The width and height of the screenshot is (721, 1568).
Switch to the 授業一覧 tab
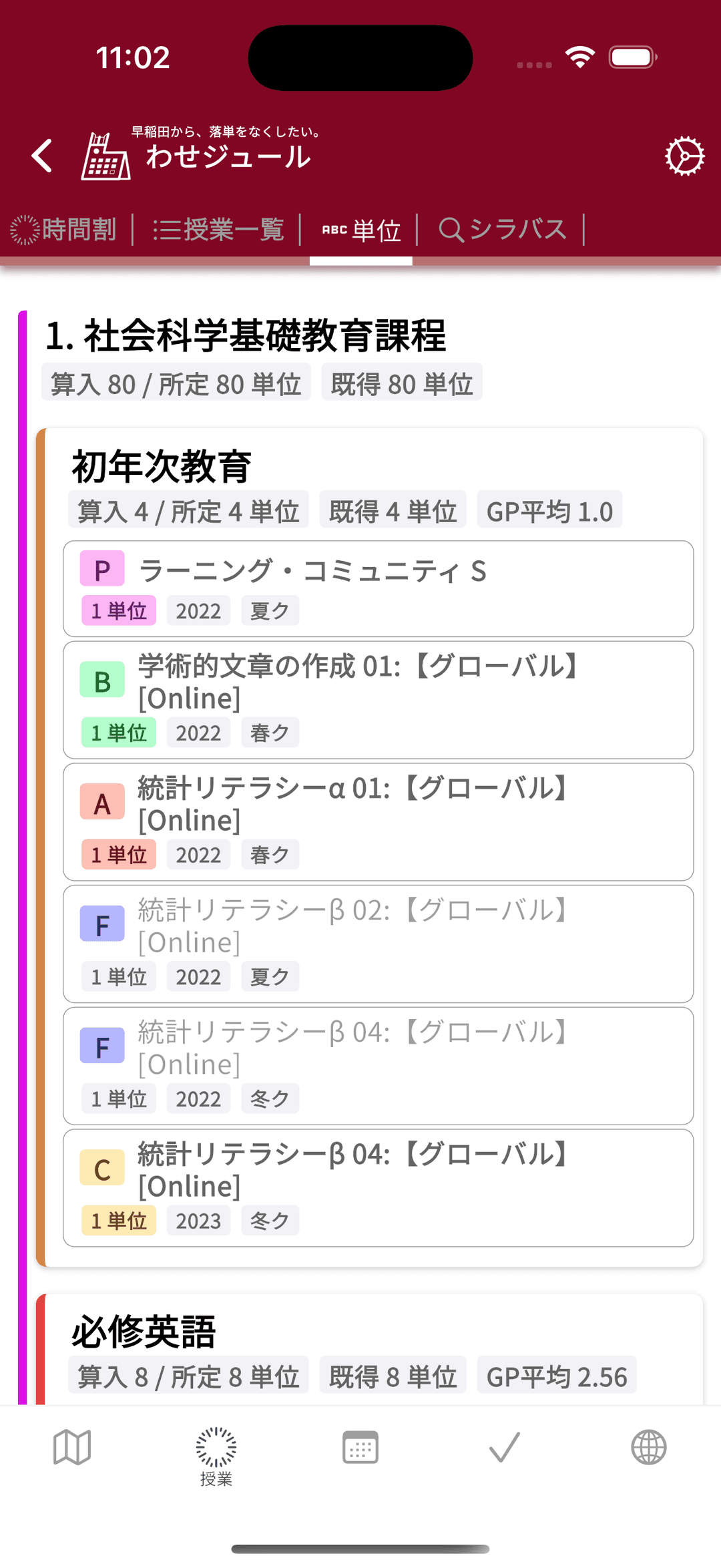click(218, 230)
